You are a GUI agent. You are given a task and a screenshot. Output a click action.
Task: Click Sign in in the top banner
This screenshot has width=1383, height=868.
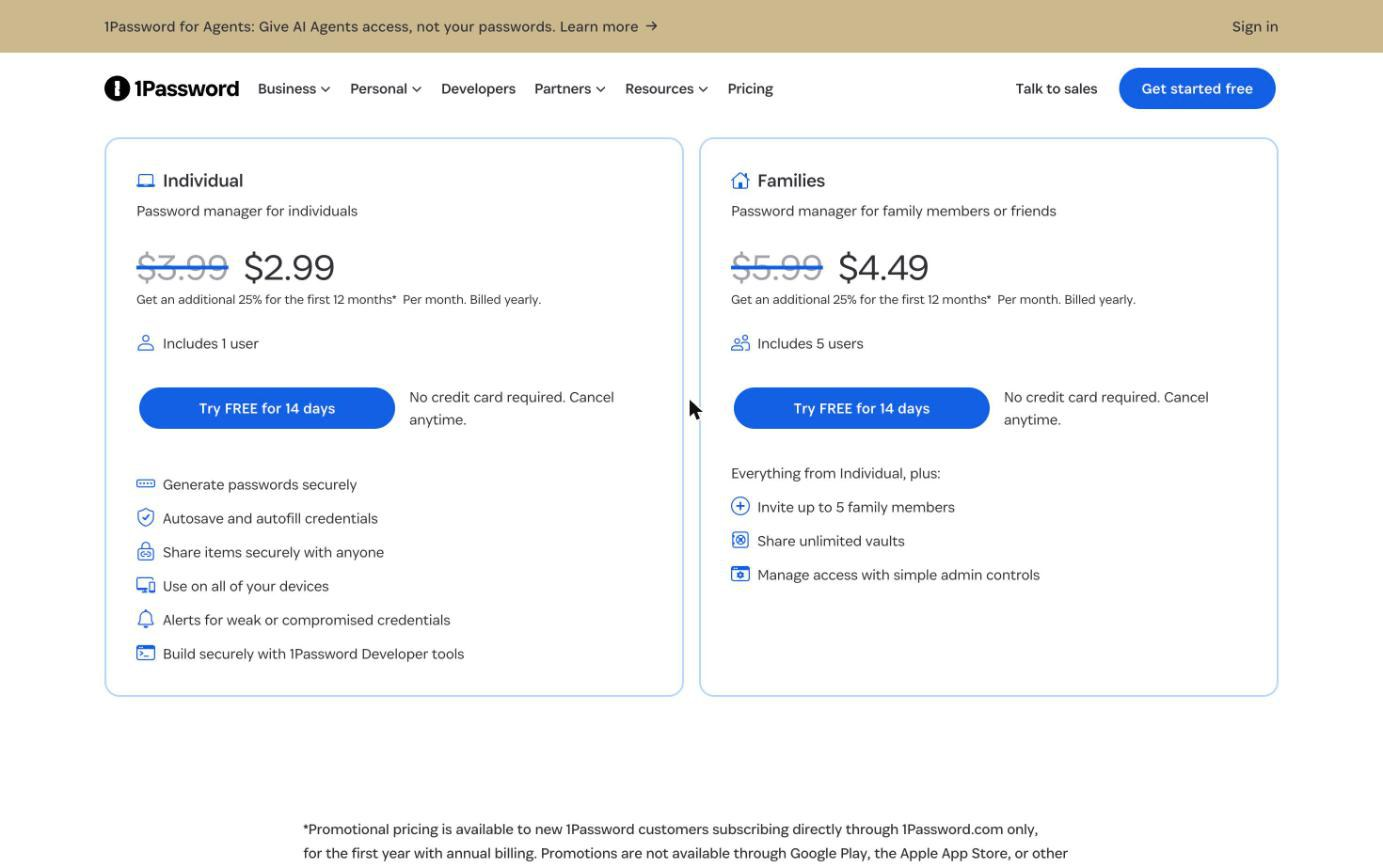coord(1255,27)
